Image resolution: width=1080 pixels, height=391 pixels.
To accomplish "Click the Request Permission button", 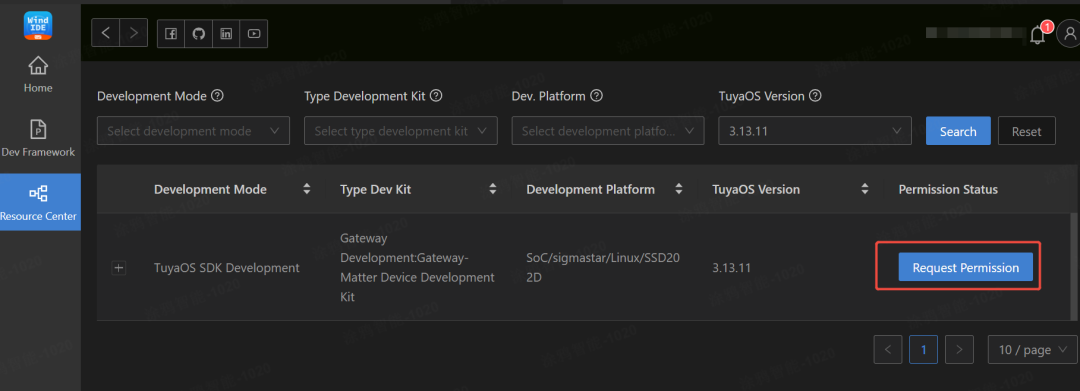I will coord(966,267).
